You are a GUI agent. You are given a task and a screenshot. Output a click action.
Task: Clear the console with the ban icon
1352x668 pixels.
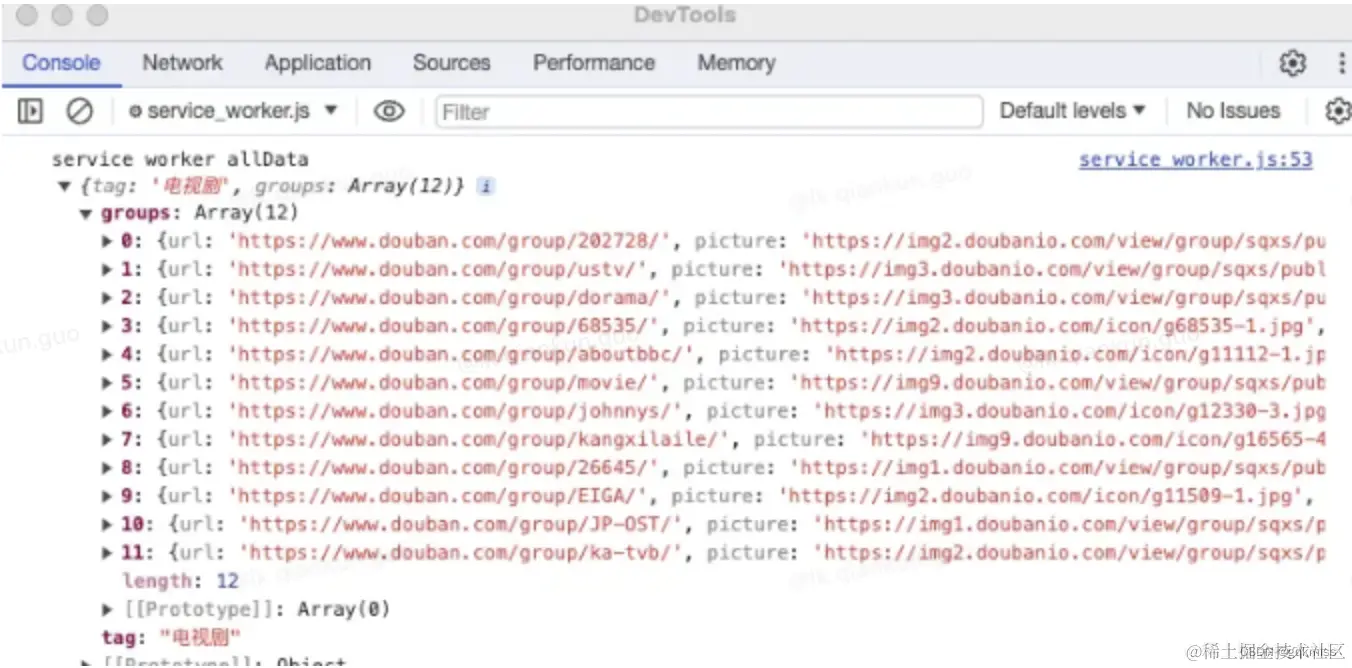80,111
